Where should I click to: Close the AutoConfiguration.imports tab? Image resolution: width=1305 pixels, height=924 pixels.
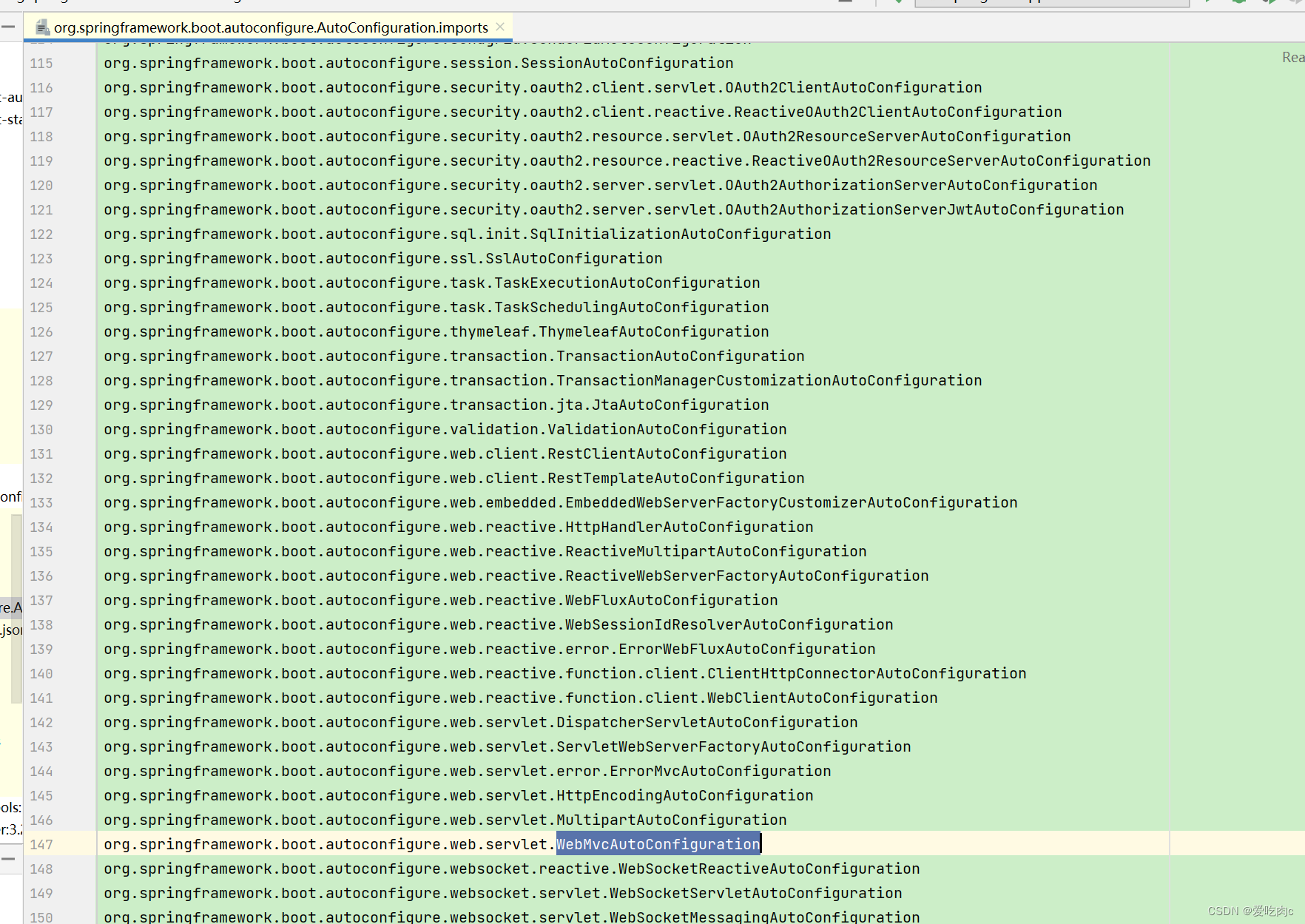[500, 27]
